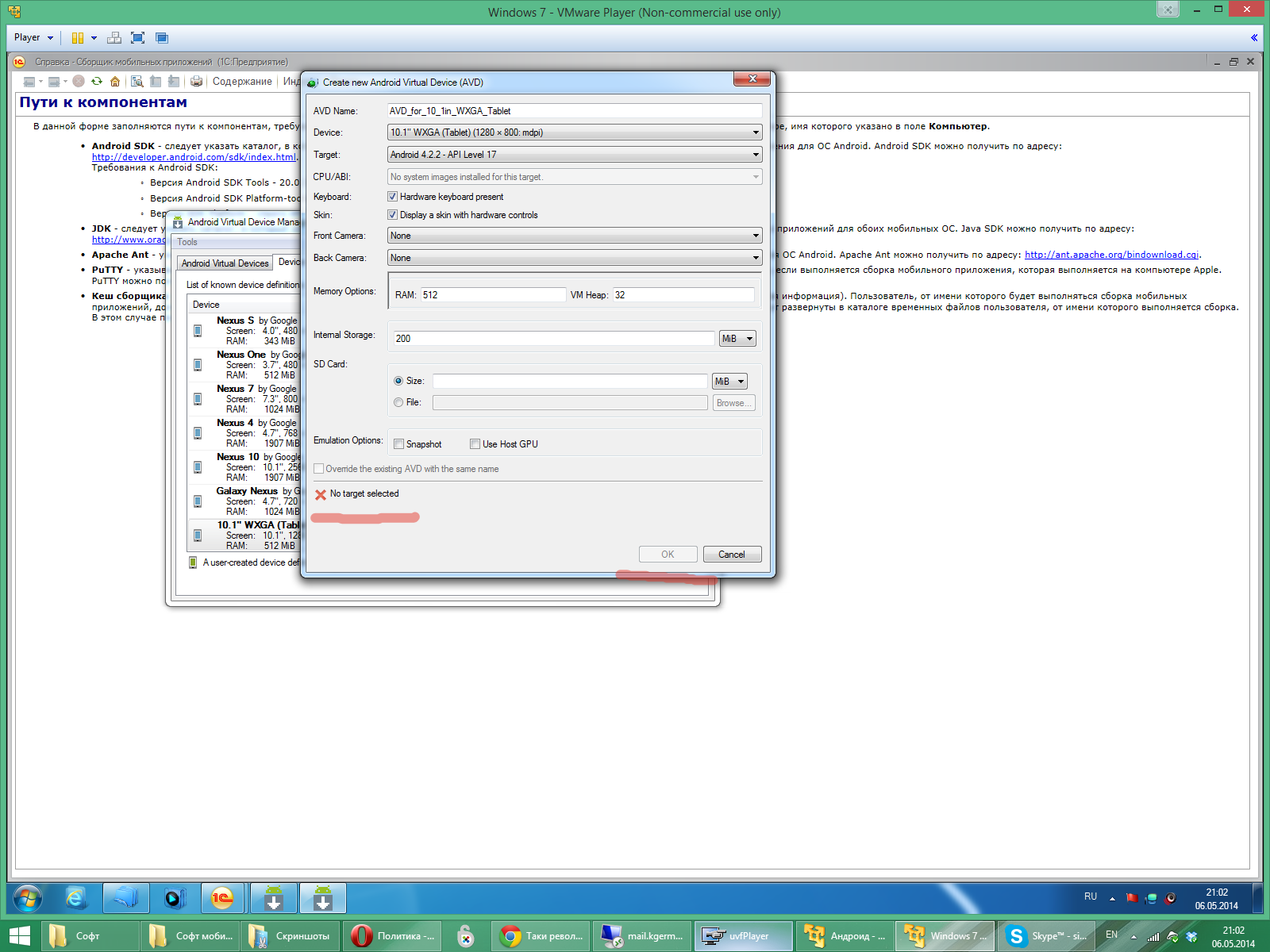Uncheck Hardware keyboard present

coord(392,197)
